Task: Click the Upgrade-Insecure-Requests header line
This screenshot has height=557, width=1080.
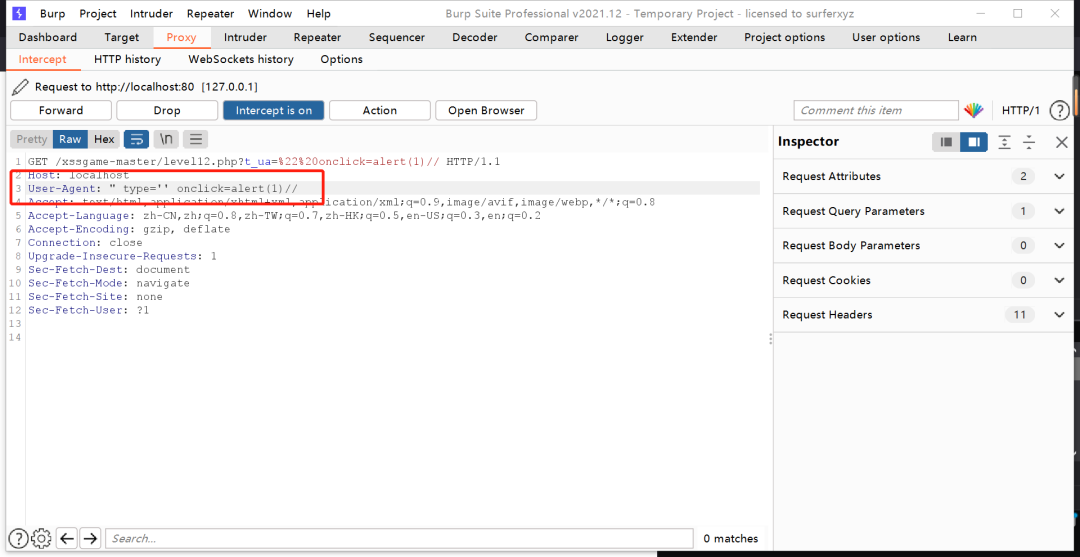Action: point(122,256)
